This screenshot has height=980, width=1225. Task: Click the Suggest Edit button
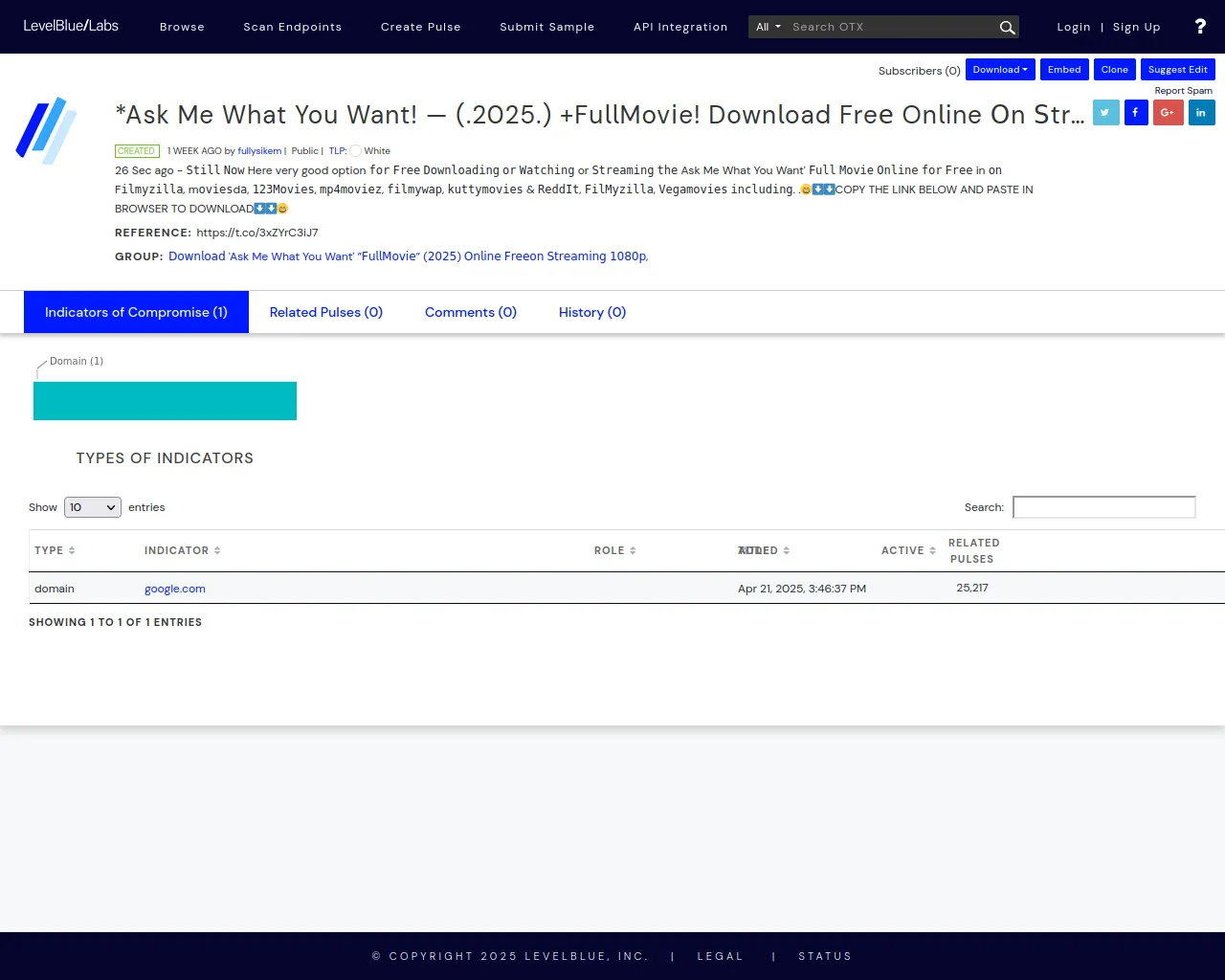(1177, 70)
